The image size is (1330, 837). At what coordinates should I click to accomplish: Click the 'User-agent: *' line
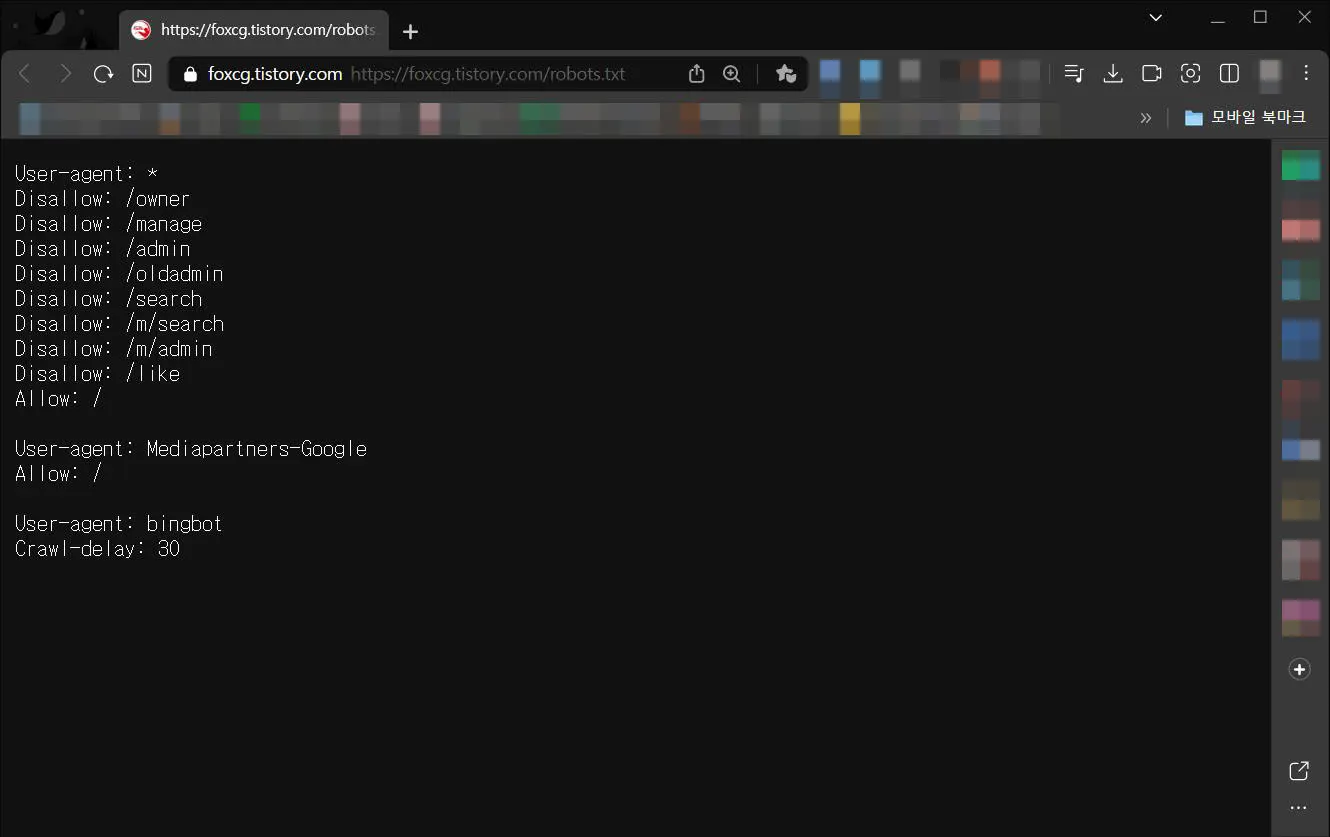(87, 174)
